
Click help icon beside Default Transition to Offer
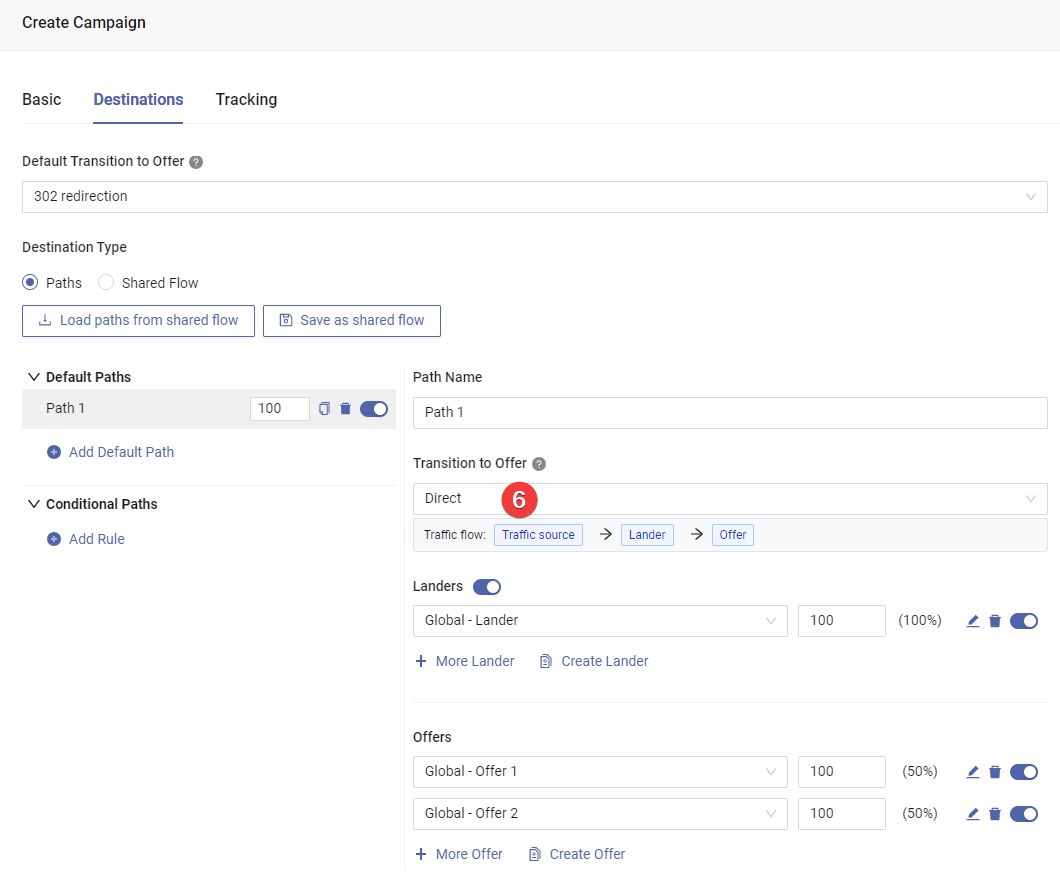coord(196,162)
